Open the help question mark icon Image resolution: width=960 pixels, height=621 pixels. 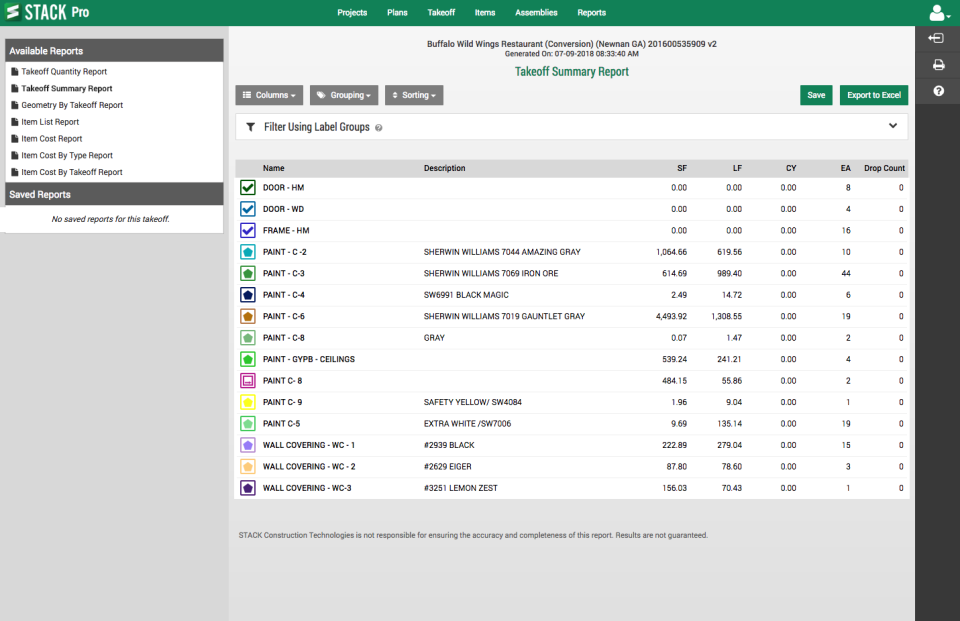click(938, 91)
